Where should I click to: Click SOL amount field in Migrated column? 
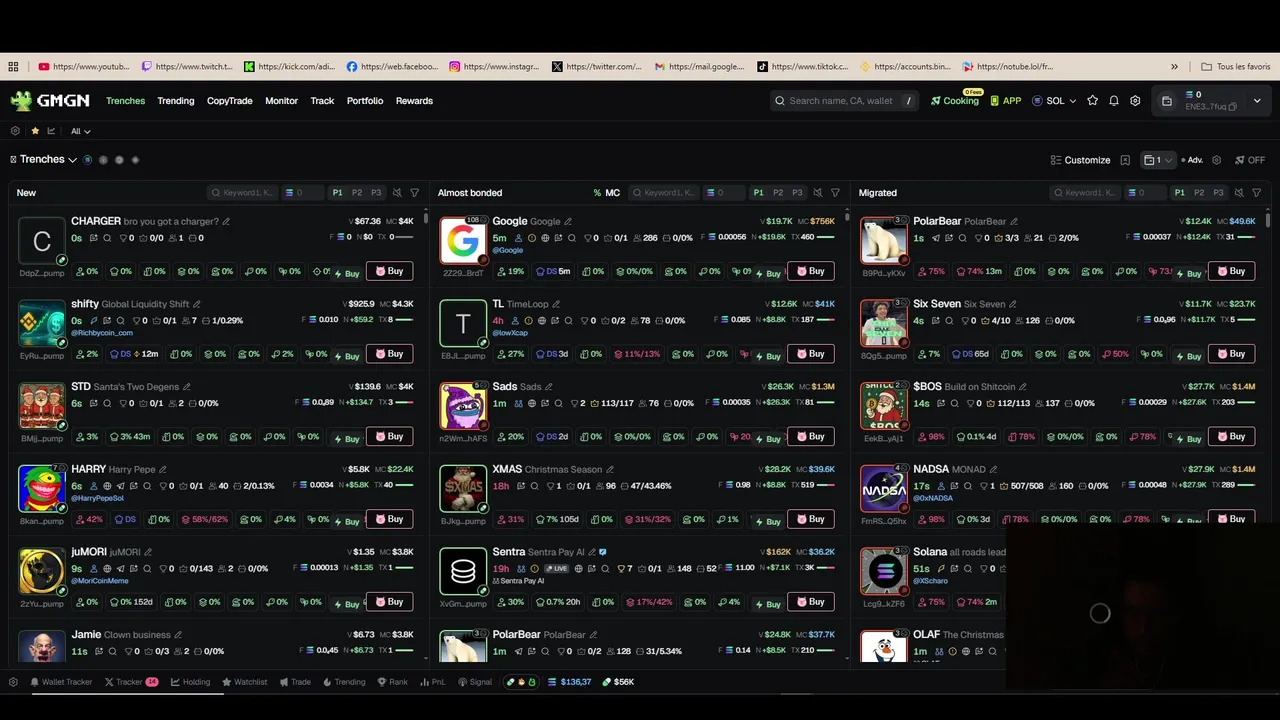click(x=1147, y=193)
